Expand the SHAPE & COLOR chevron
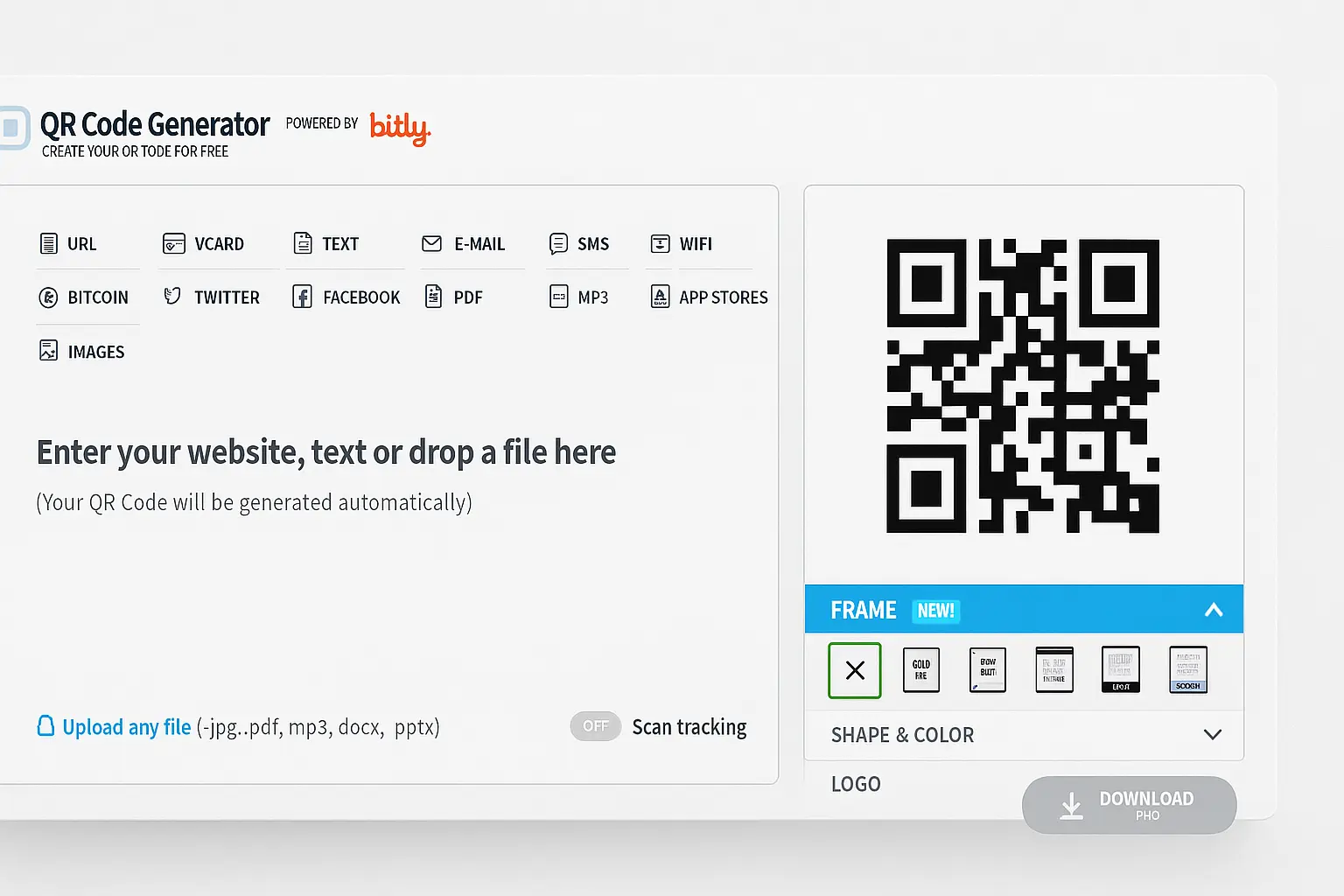This screenshot has width=1344, height=896. (1213, 734)
